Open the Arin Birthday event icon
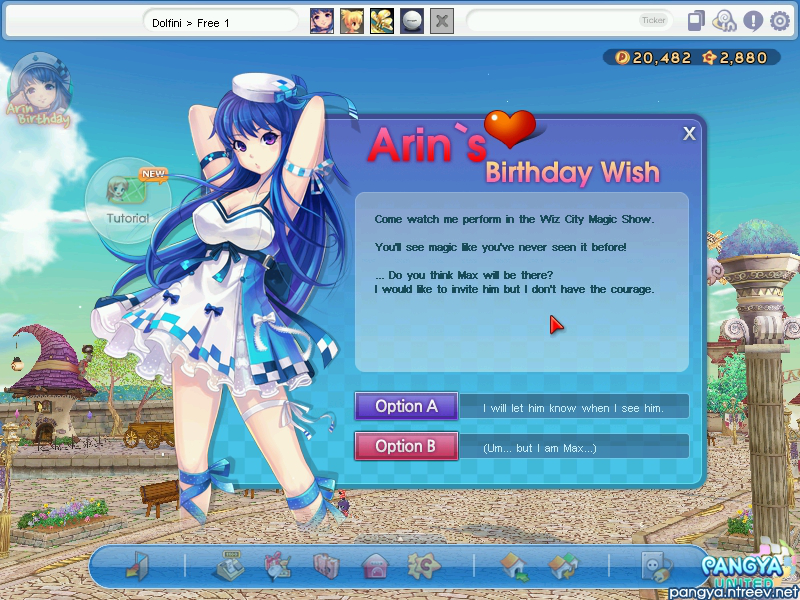This screenshot has height=600, width=800. (x=39, y=90)
